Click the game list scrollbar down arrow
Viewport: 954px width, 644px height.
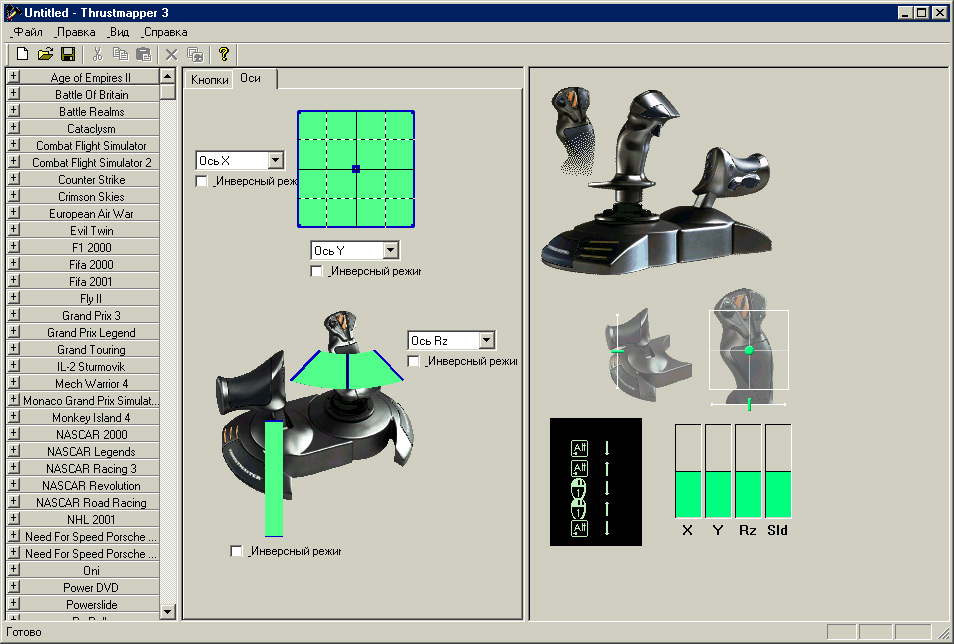[168, 609]
